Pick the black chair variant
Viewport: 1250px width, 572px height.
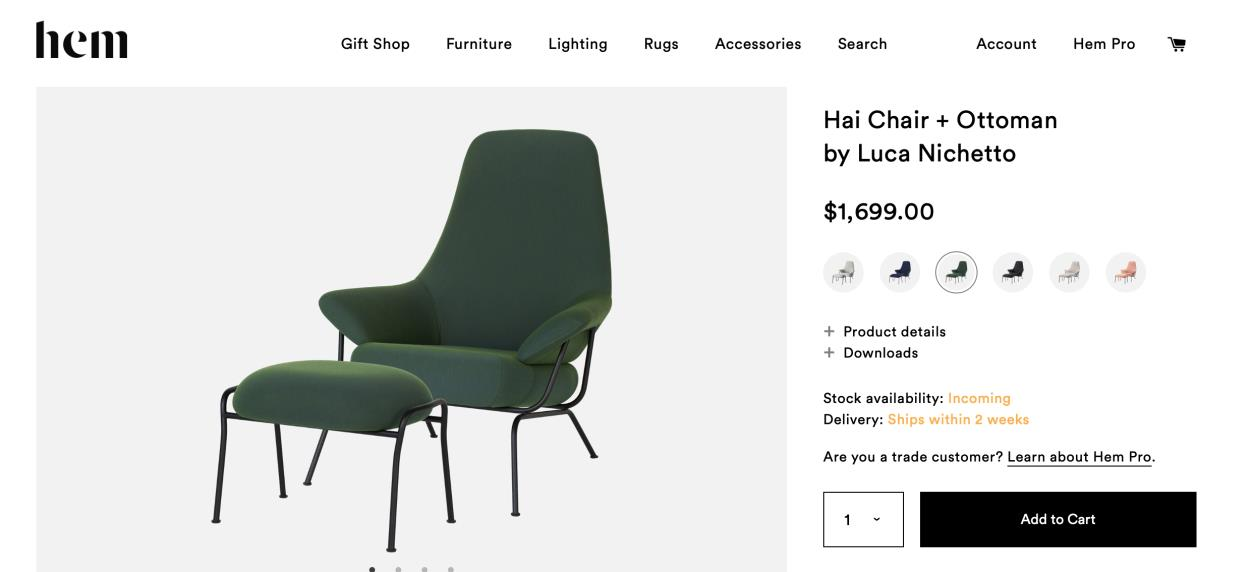1013,272
